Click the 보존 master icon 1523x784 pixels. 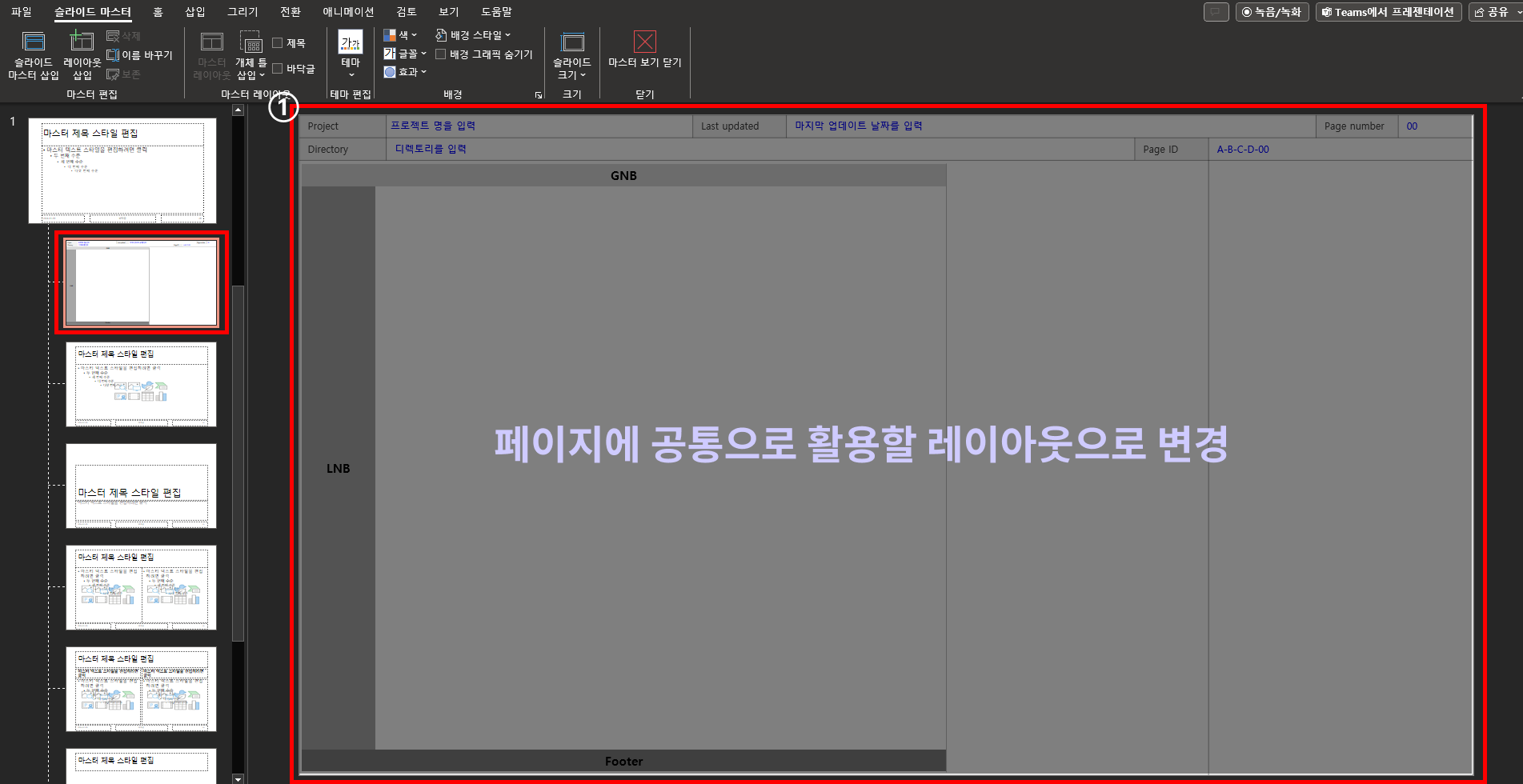(123, 74)
